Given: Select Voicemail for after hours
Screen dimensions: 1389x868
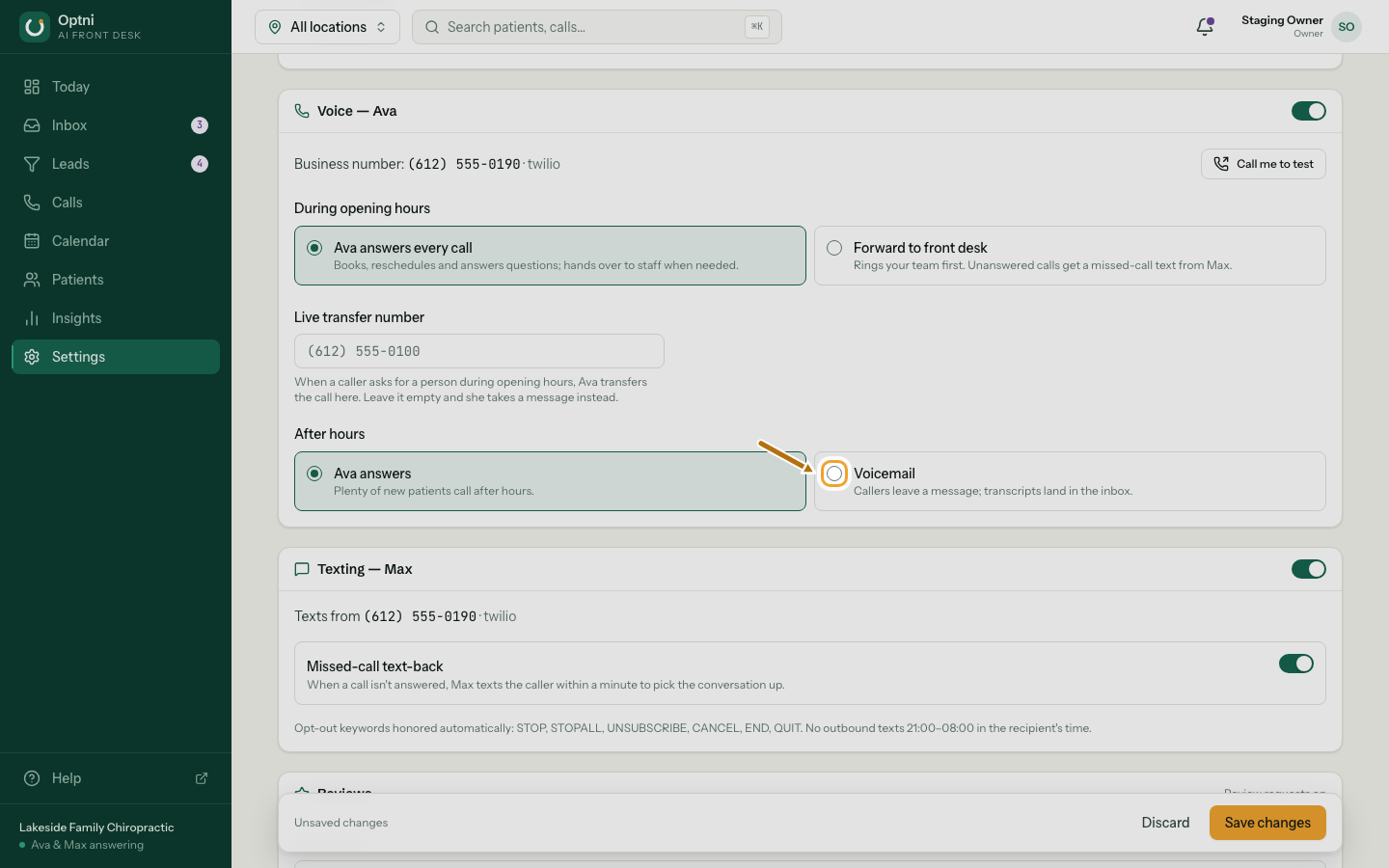Looking at the screenshot, I should click(x=1070, y=481).
